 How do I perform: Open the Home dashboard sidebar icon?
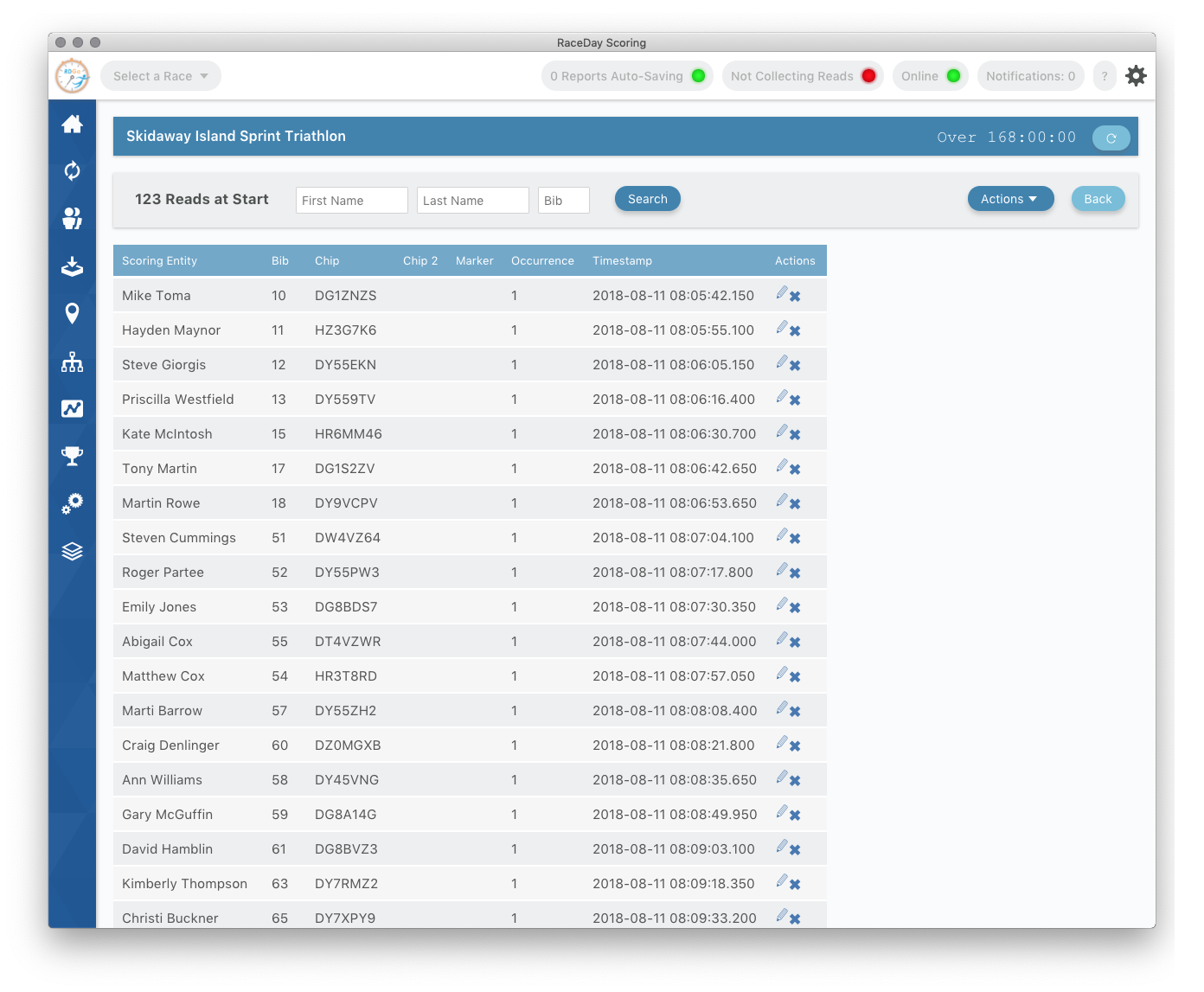(72, 124)
